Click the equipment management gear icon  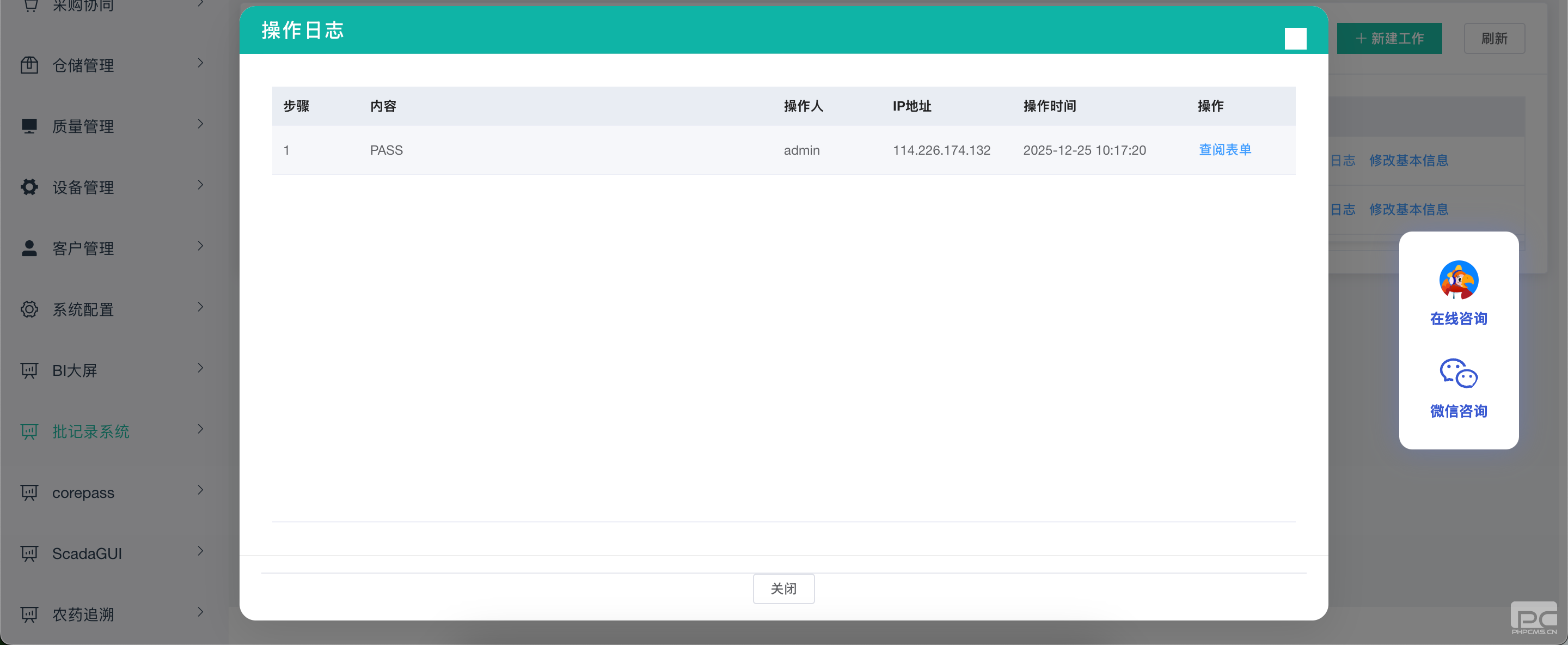[29, 187]
